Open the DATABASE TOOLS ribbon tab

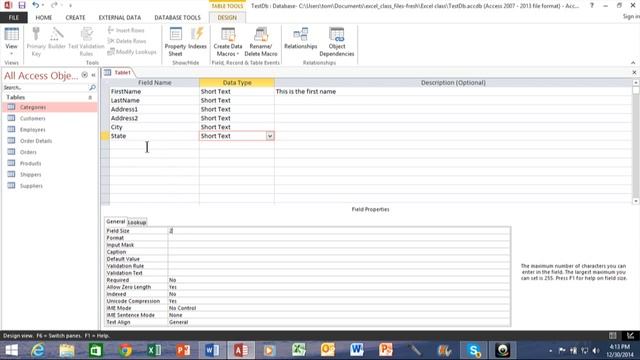(178, 18)
